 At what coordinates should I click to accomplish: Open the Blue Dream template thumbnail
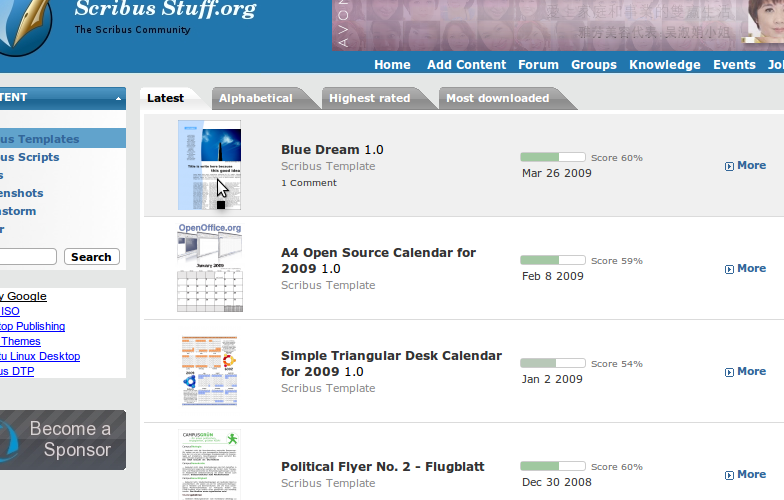coord(210,165)
